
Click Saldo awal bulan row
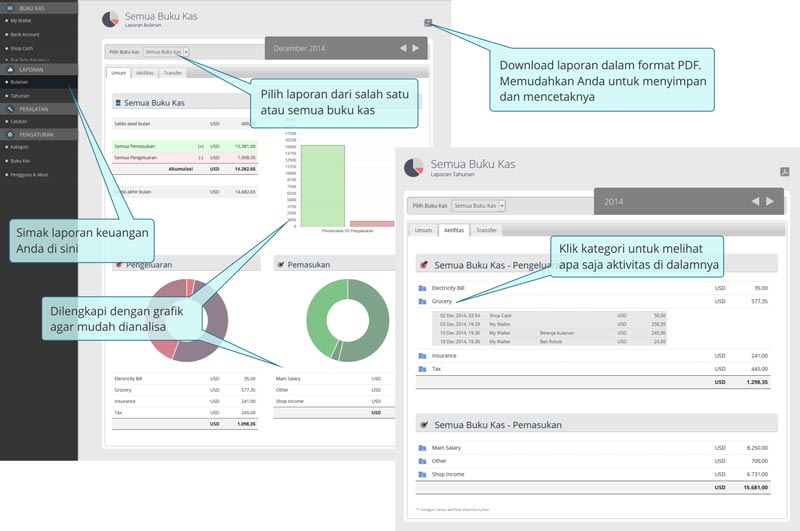click(x=185, y=123)
